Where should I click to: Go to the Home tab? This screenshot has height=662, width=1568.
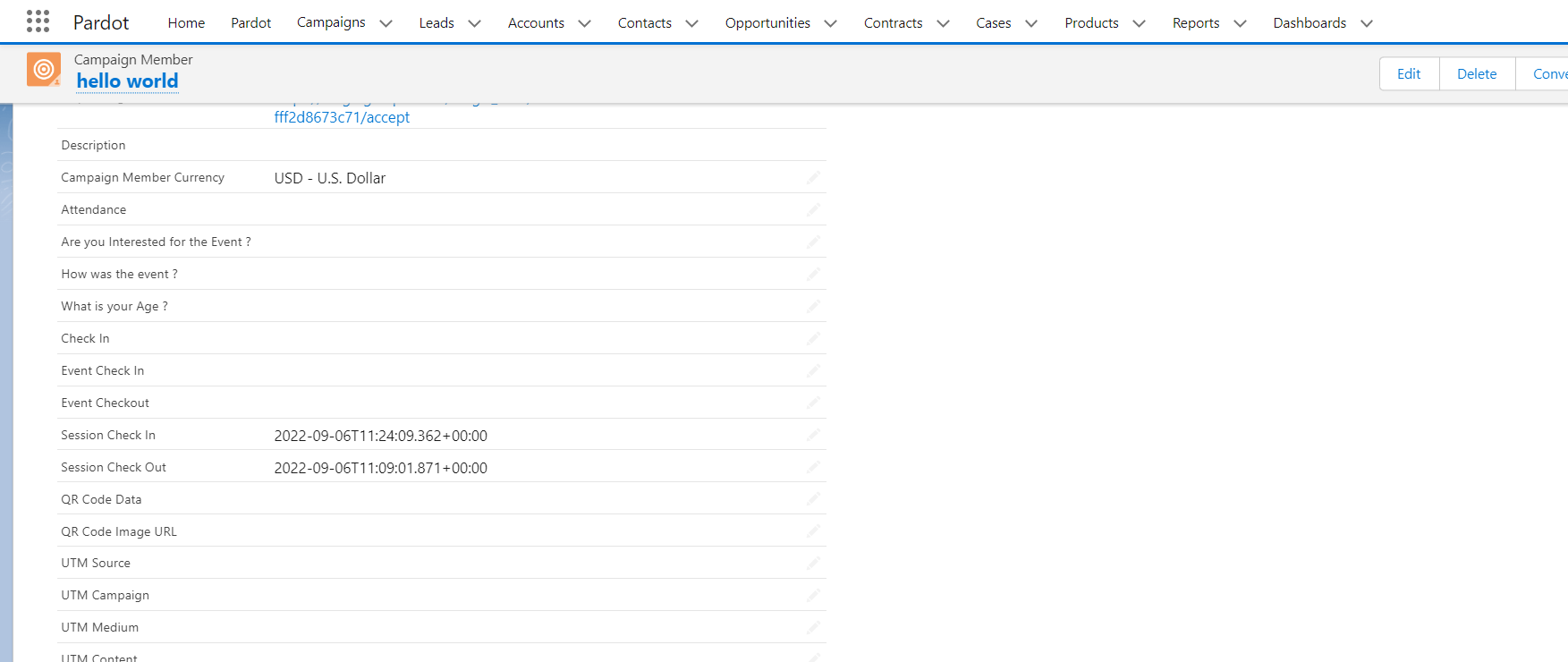click(186, 23)
